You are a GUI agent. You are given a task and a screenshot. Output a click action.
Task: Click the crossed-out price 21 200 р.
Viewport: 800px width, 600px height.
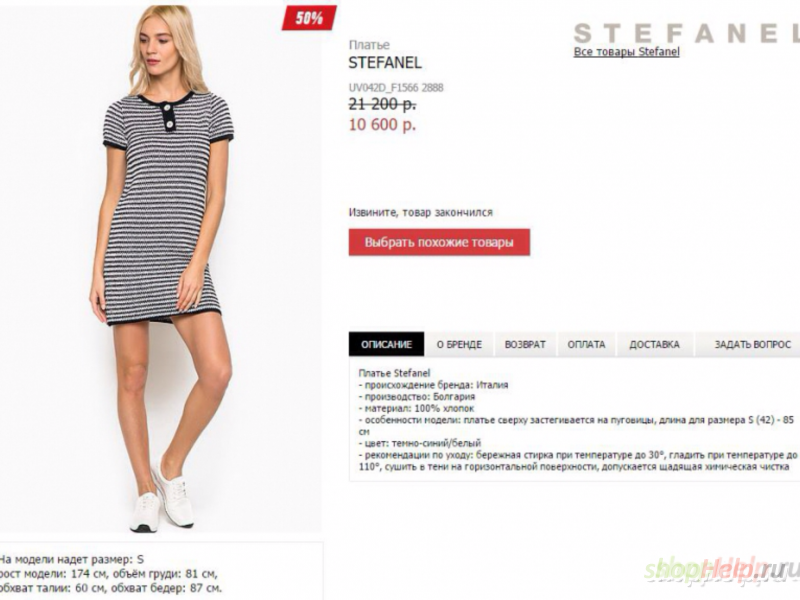click(382, 105)
